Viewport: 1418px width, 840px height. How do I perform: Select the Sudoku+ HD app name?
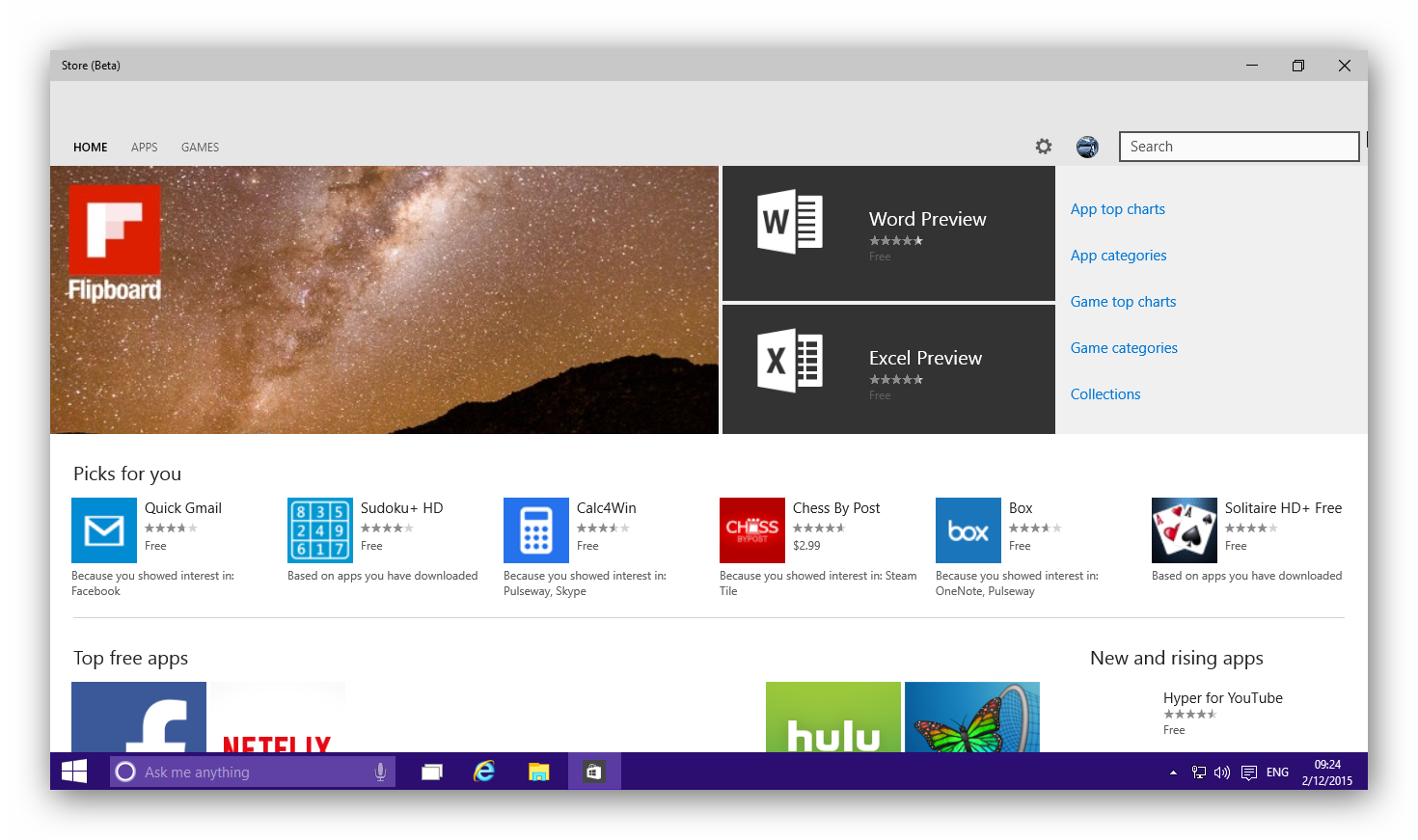coord(402,508)
